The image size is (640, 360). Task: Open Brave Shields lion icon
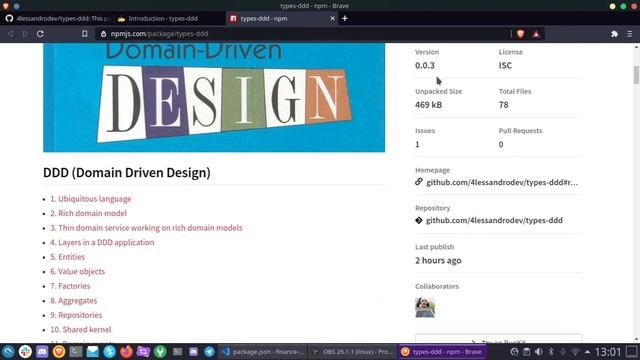(520, 34)
